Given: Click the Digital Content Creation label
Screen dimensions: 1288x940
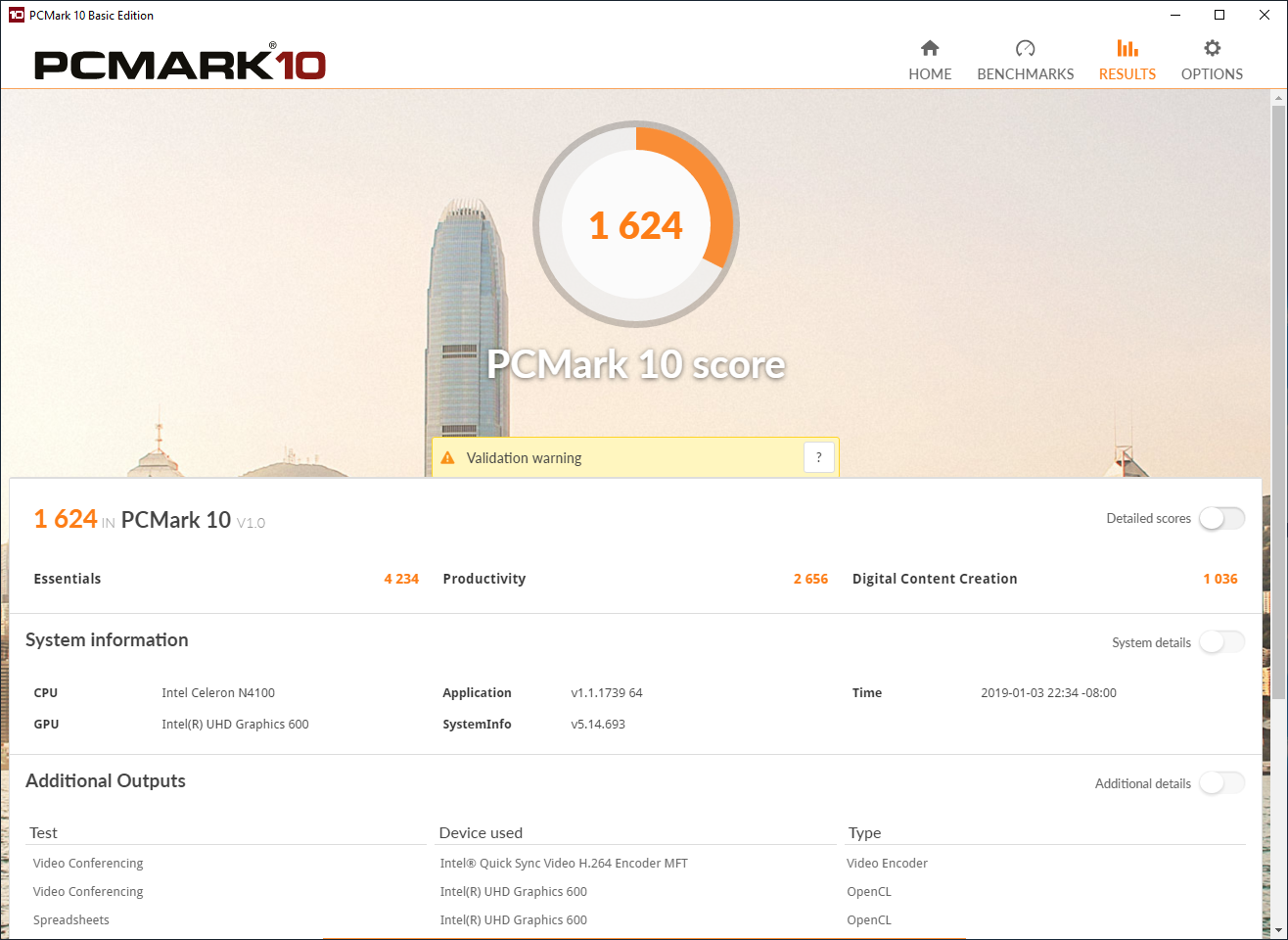Looking at the screenshot, I should point(935,579).
